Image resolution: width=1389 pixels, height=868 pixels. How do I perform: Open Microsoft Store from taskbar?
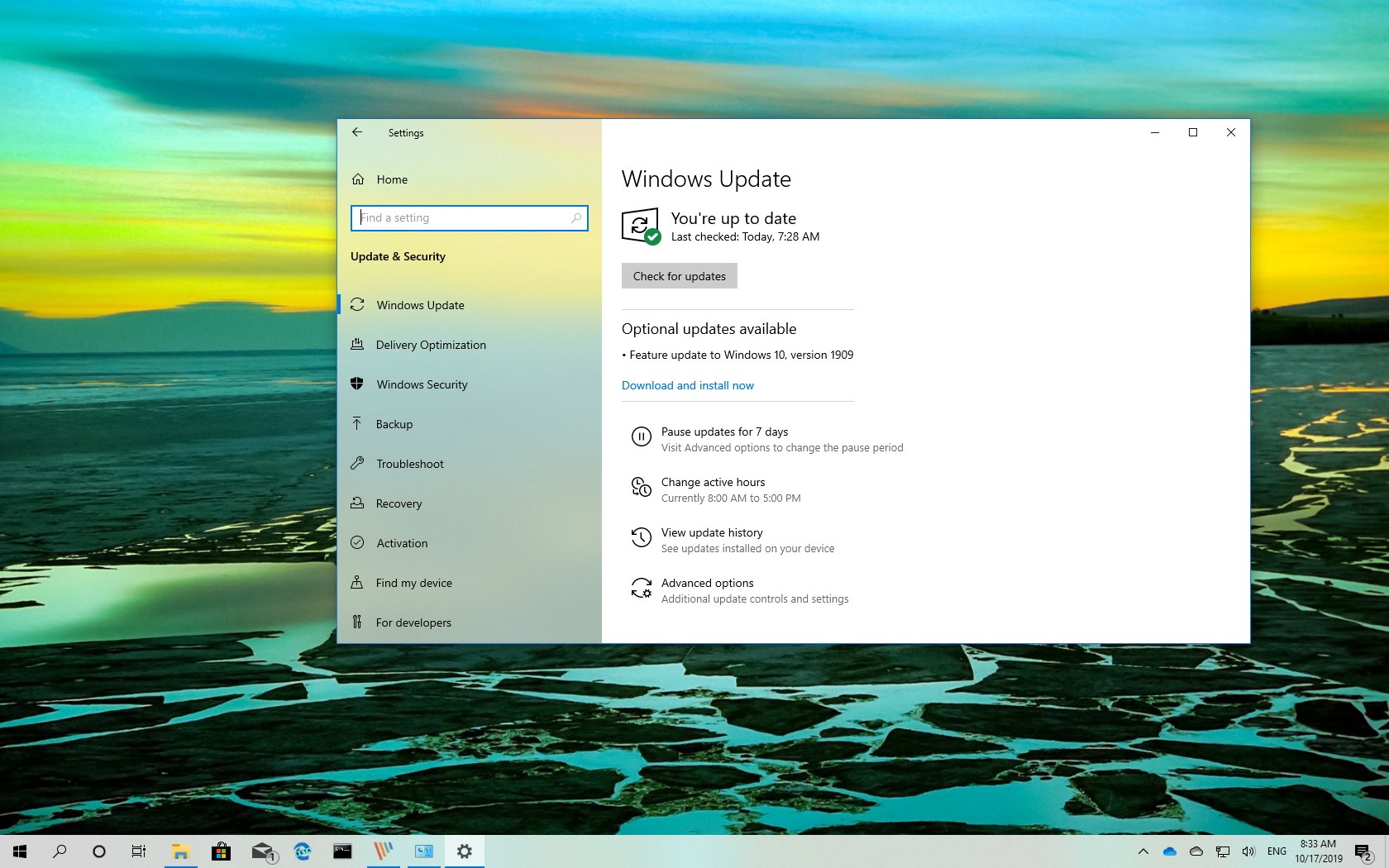point(221,851)
